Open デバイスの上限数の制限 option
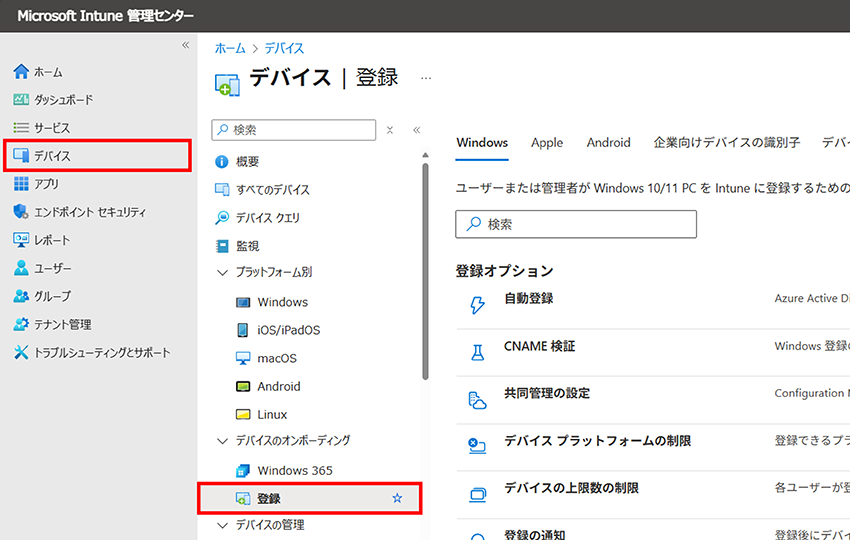 click(571, 488)
